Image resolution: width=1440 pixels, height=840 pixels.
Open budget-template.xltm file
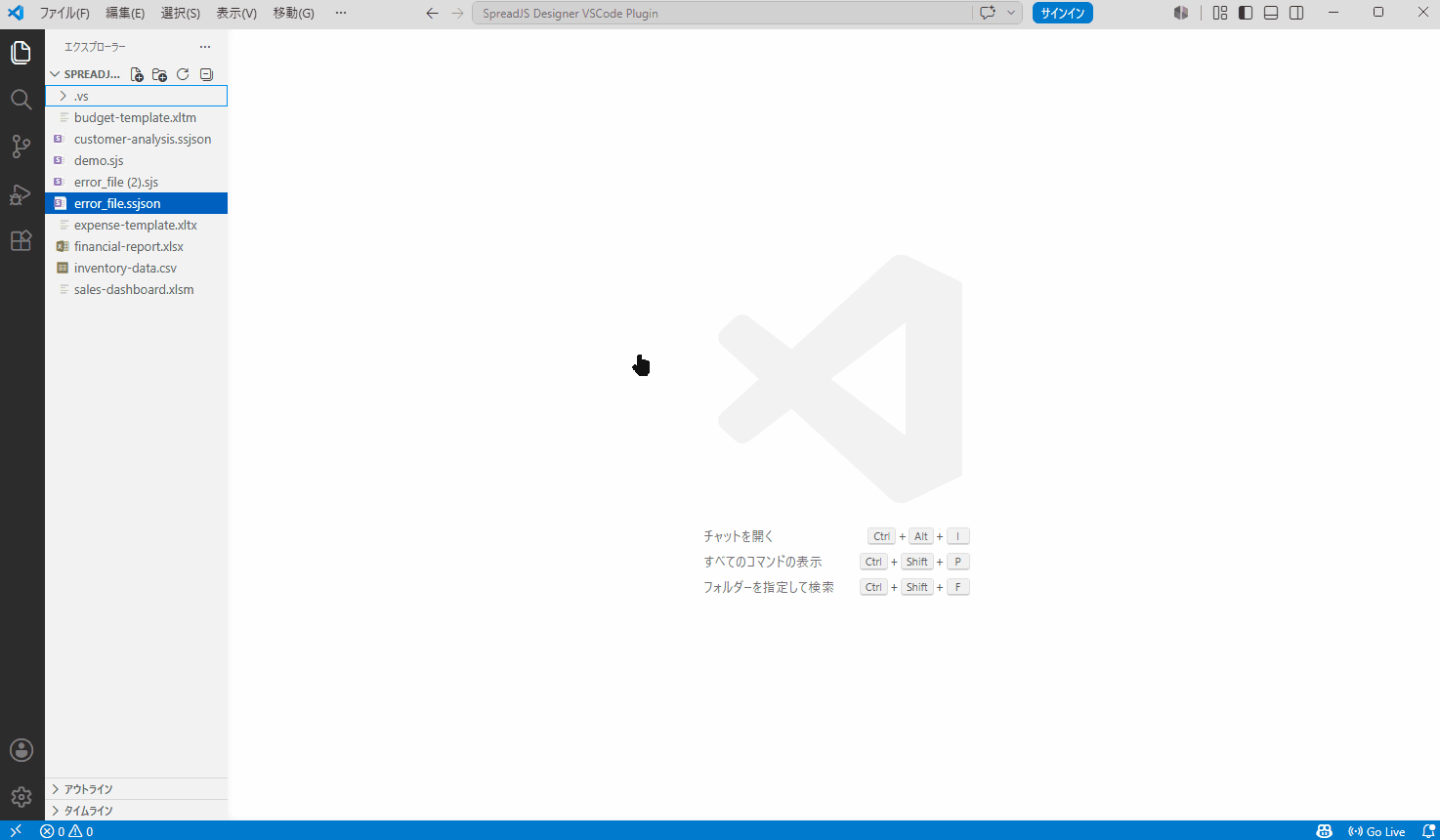pos(136,117)
